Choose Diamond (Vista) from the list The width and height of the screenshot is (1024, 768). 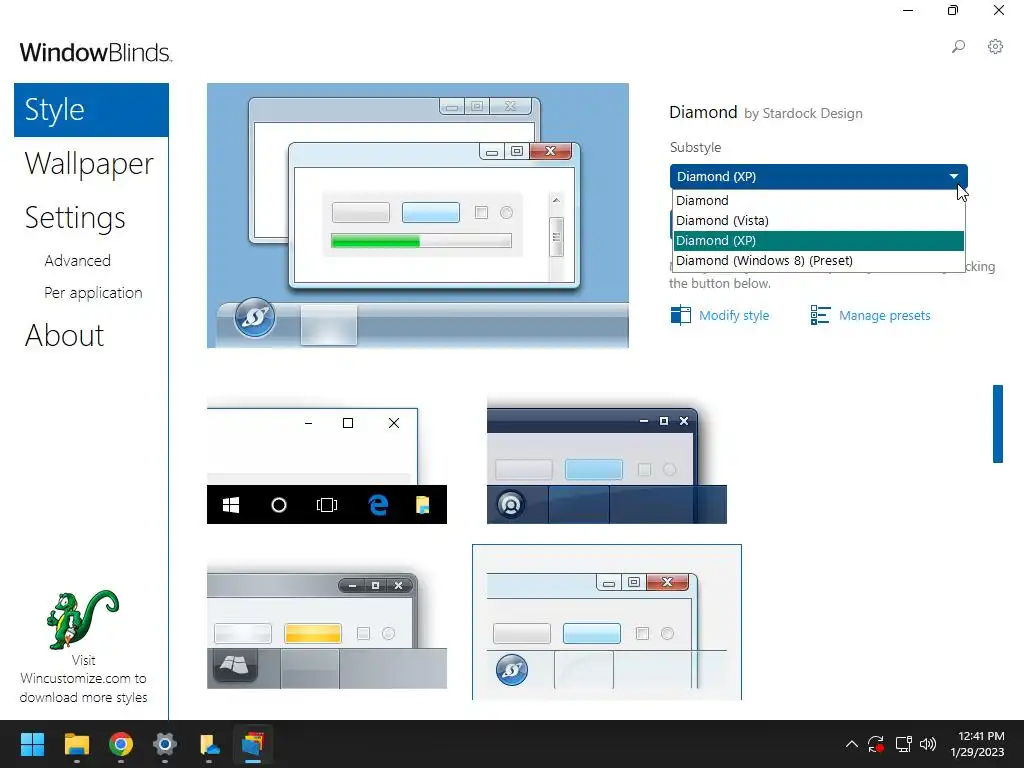818,221
